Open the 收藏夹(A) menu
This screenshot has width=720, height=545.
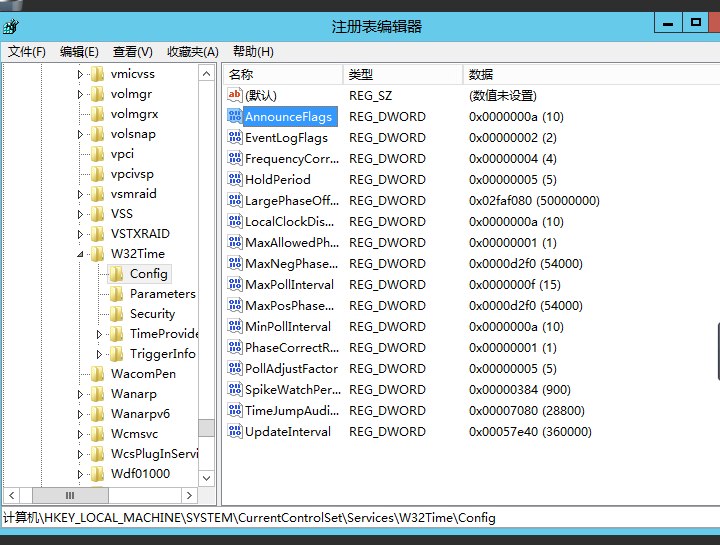[x=192, y=52]
